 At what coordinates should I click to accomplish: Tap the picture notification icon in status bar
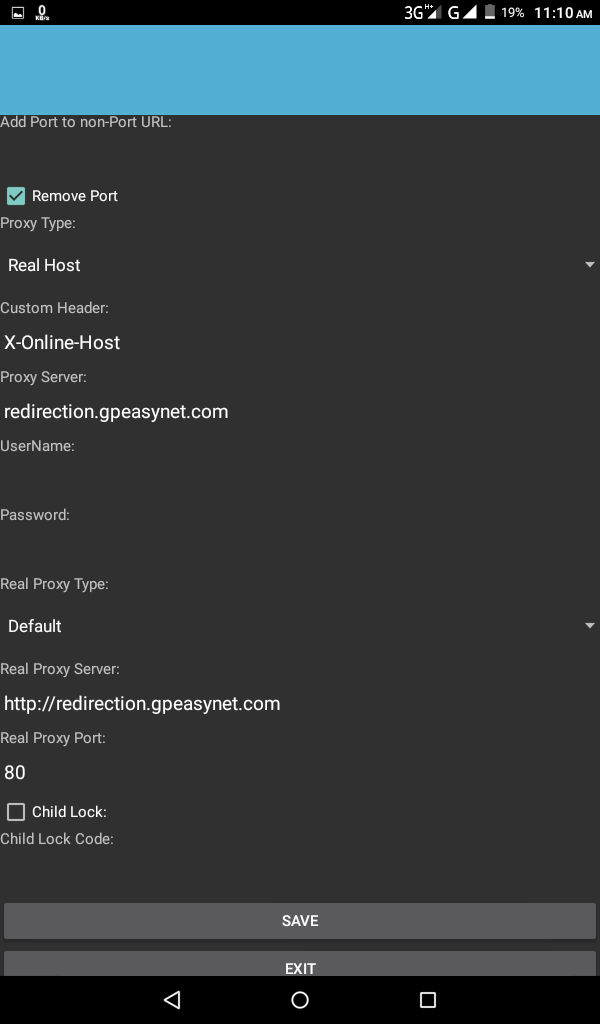[17, 13]
